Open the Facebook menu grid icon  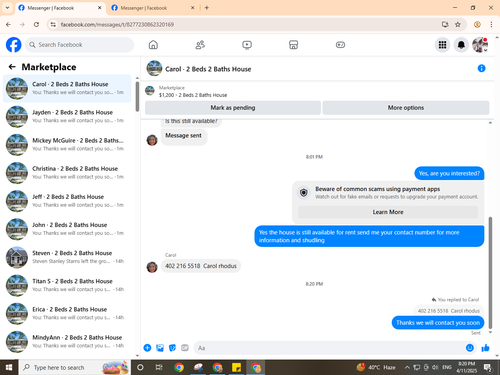tap(442, 45)
